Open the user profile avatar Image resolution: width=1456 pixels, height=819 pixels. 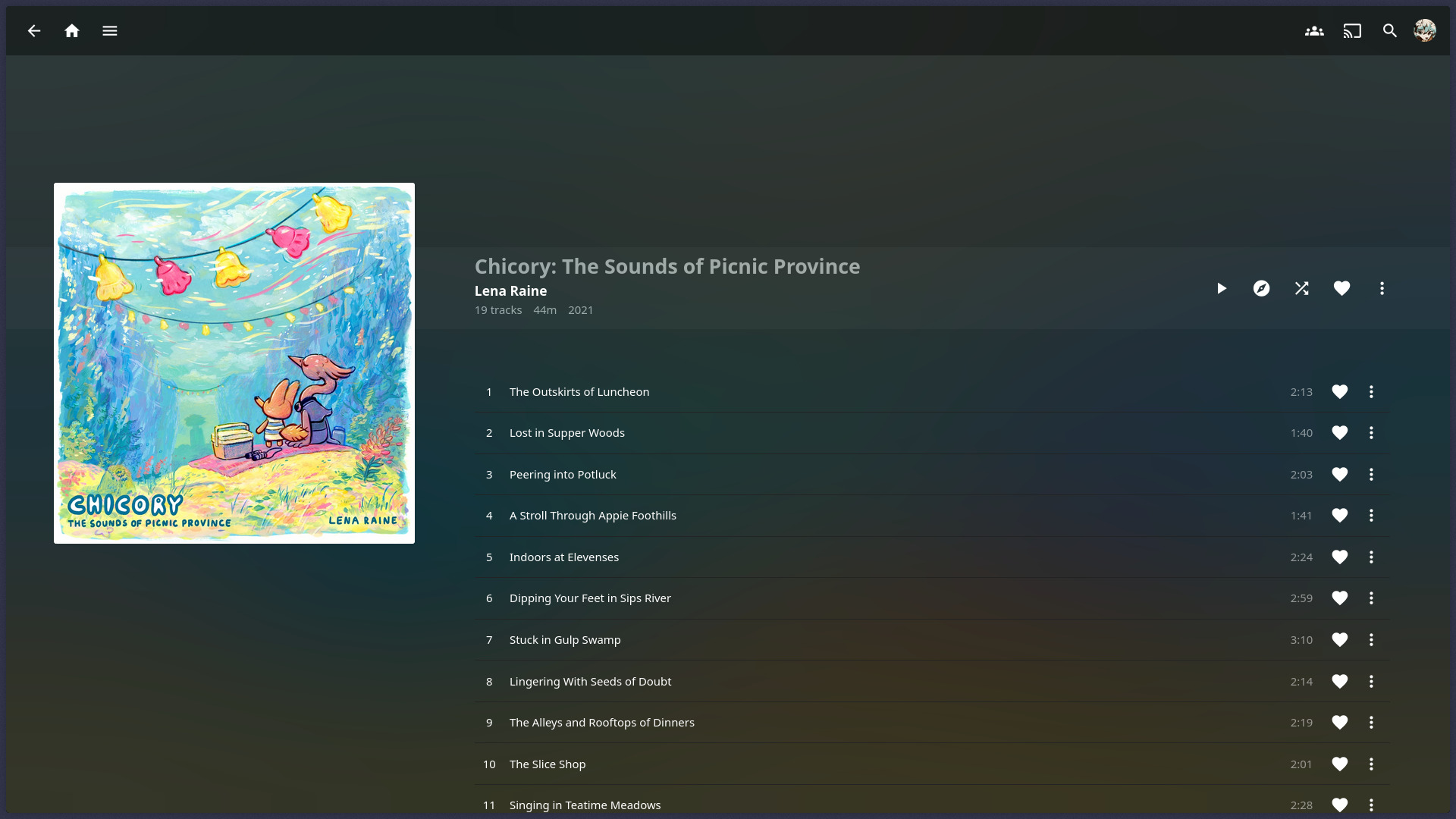tap(1425, 31)
